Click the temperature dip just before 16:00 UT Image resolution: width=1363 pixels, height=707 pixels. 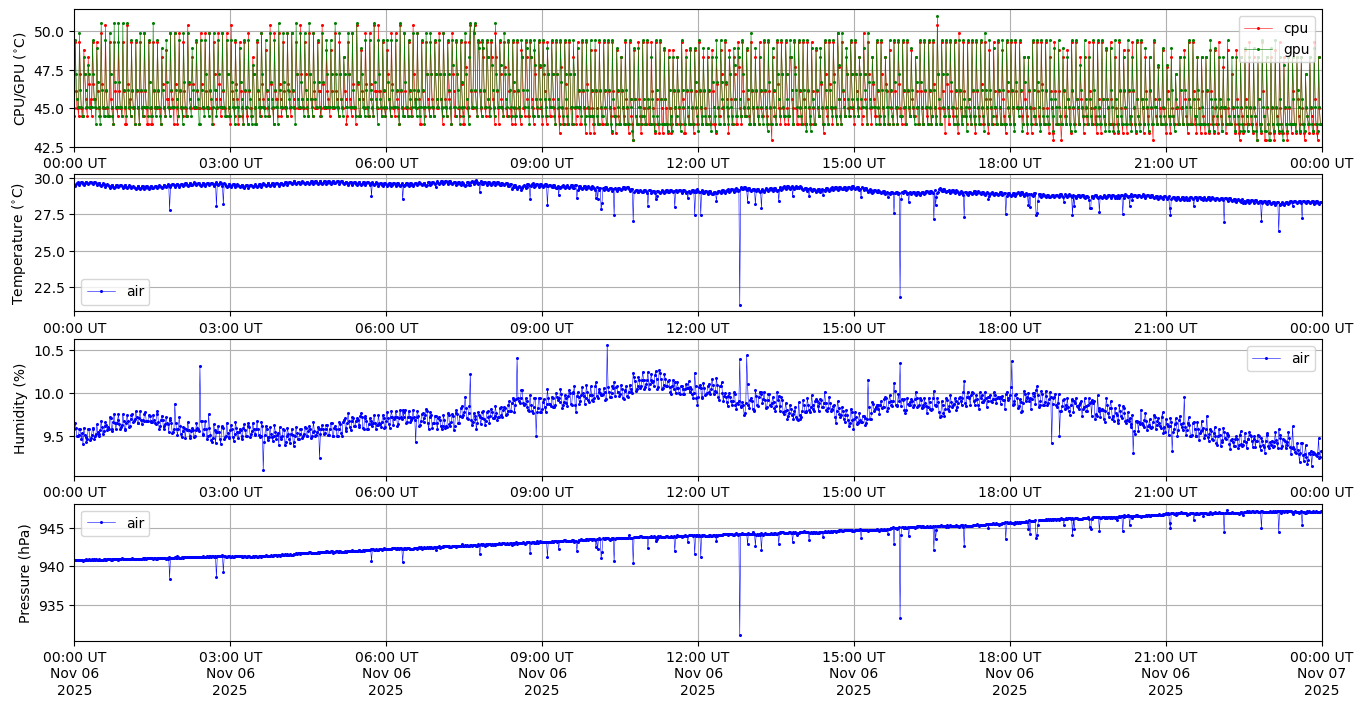pyautogui.click(x=900, y=297)
